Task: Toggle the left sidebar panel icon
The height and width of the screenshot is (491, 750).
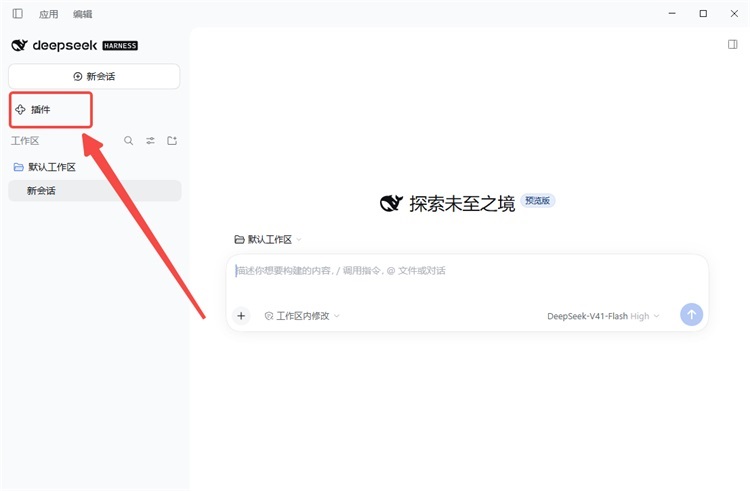Action: click(18, 13)
